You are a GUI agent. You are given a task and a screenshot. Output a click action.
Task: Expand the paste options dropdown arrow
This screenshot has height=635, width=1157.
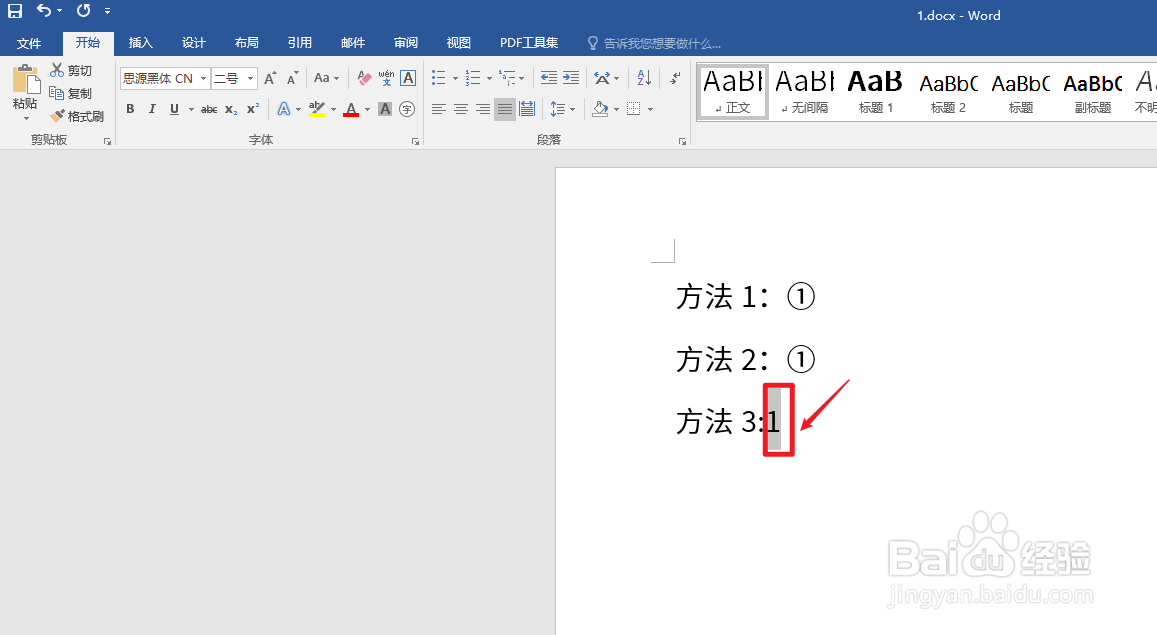[26, 119]
